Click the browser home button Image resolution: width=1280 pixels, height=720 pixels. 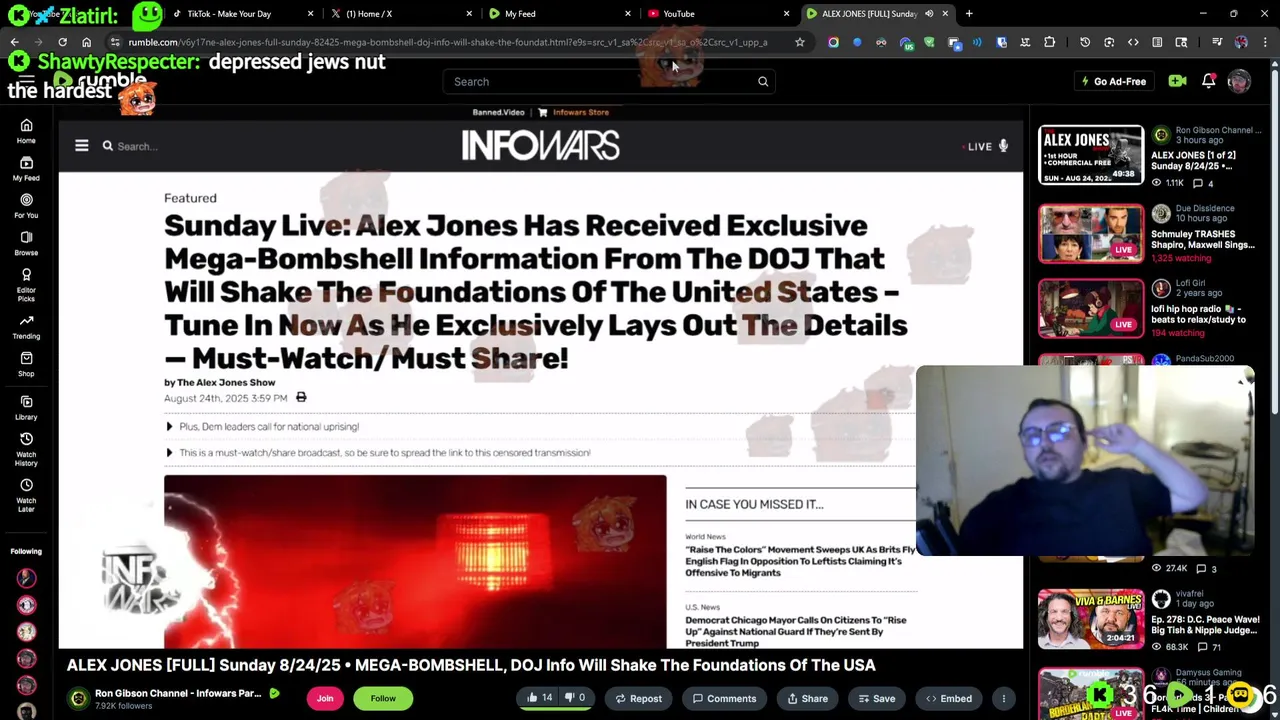pyautogui.click(x=86, y=42)
